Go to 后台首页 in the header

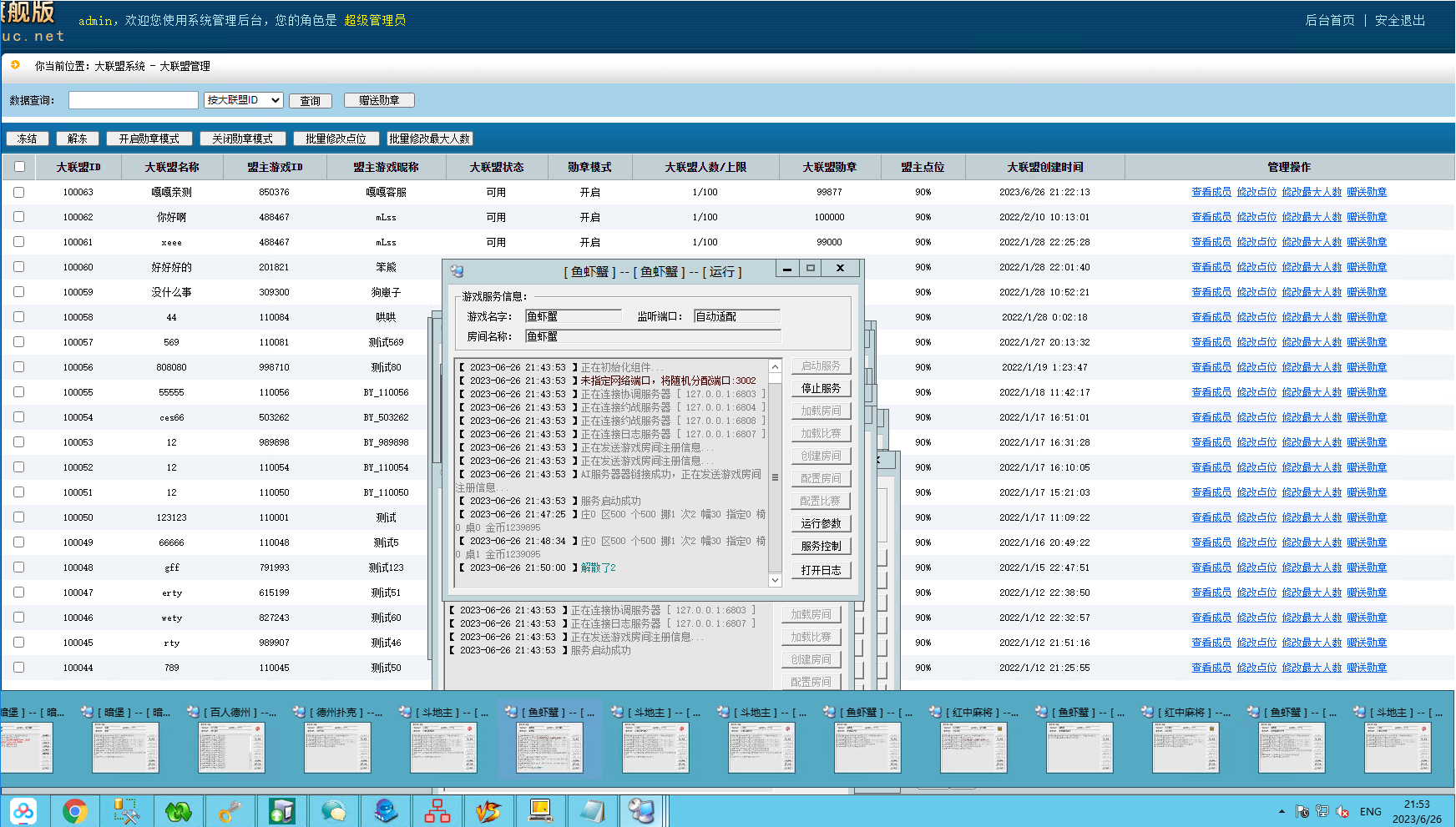[x=1329, y=20]
